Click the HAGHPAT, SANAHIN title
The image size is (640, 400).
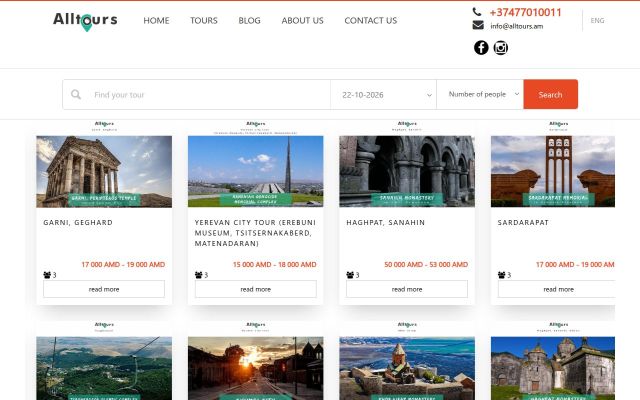click(386, 222)
